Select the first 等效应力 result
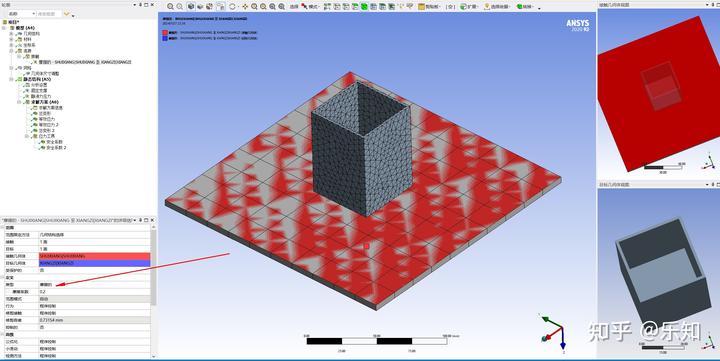 pos(47,119)
